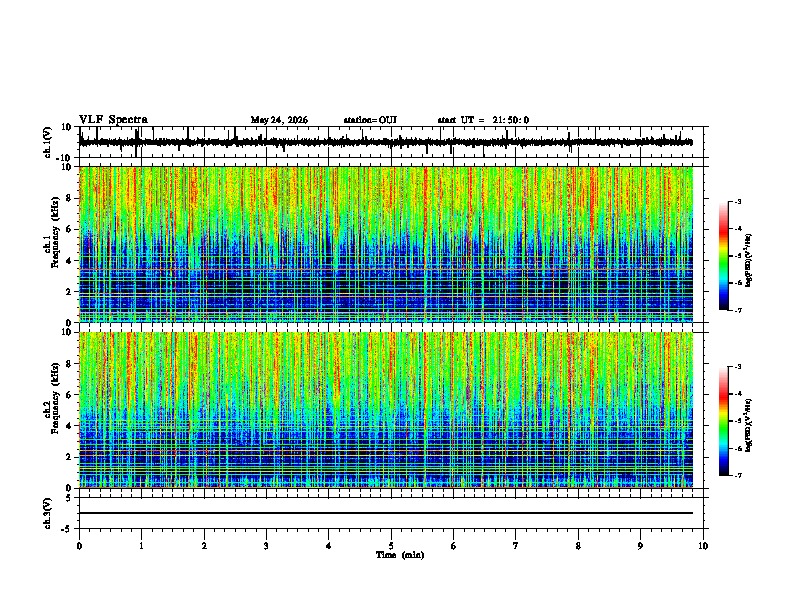Click the 5 minute tick on time axis

coord(391,546)
